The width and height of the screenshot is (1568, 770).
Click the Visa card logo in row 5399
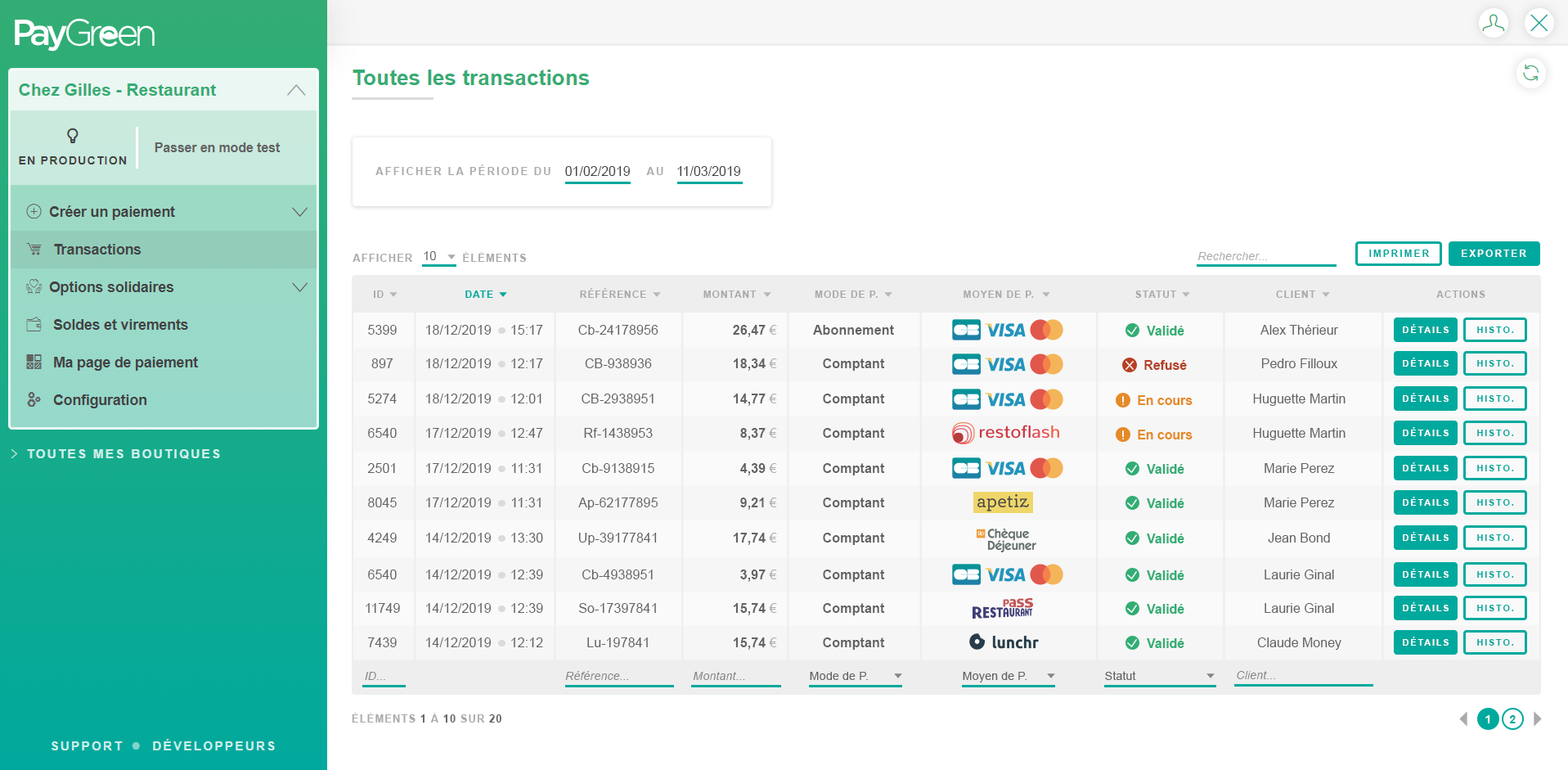[1007, 330]
